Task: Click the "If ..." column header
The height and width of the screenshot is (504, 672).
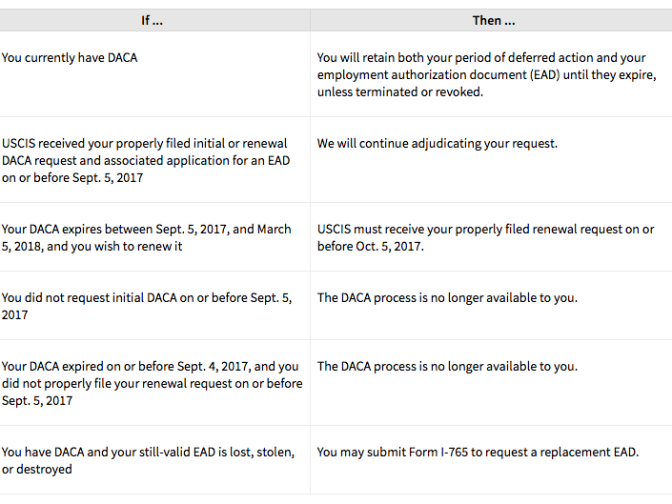Action: (152, 20)
